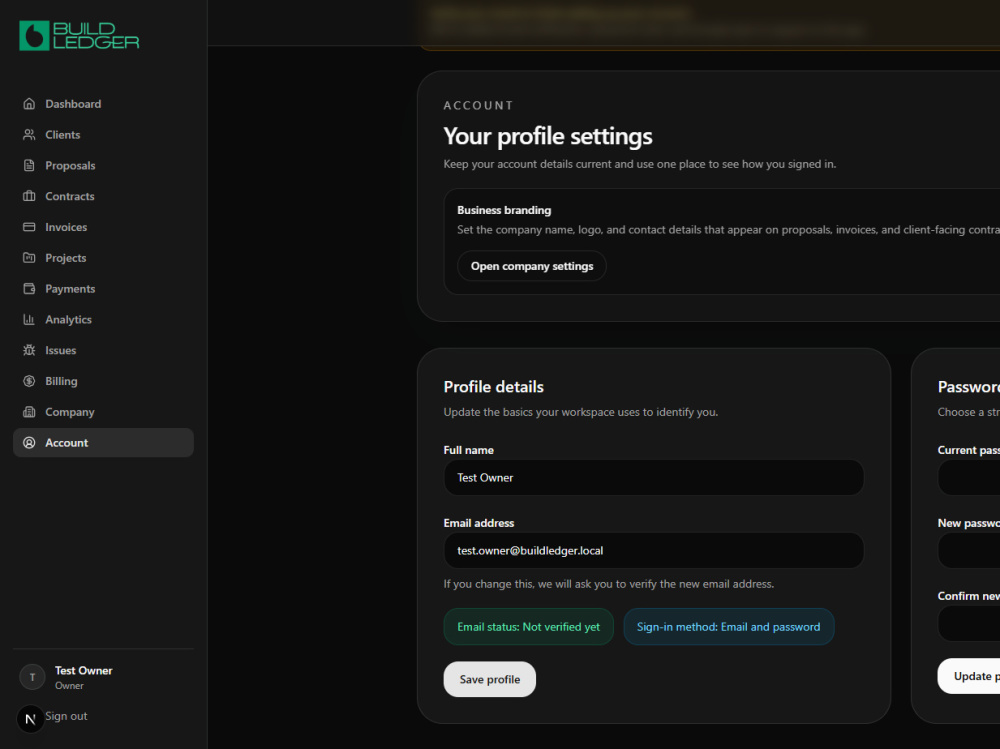Click the Current password field

pyautogui.click(x=969, y=477)
